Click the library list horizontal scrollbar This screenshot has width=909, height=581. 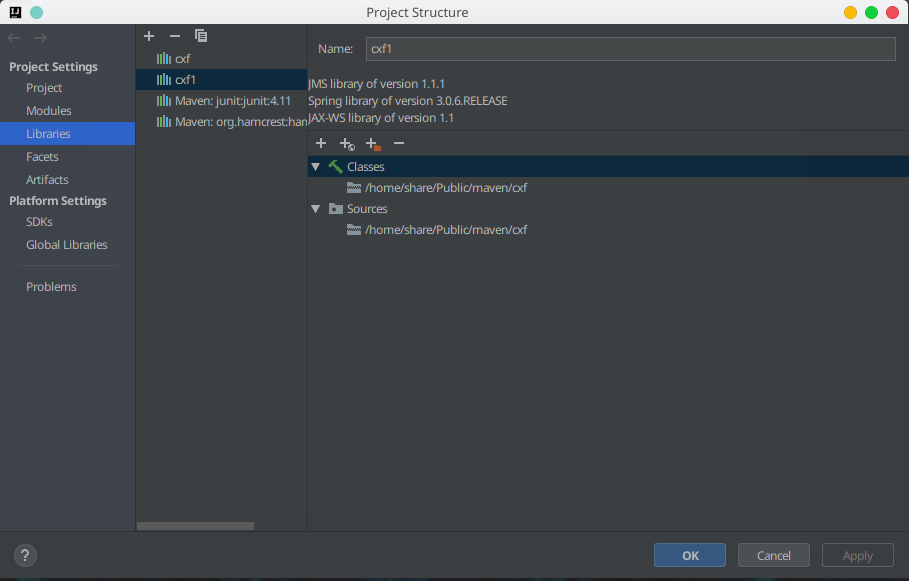click(195, 526)
